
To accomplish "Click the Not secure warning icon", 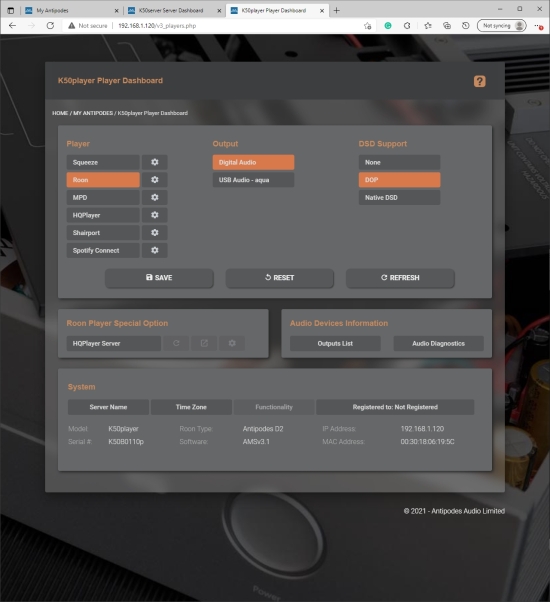I will (x=71, y=26).
